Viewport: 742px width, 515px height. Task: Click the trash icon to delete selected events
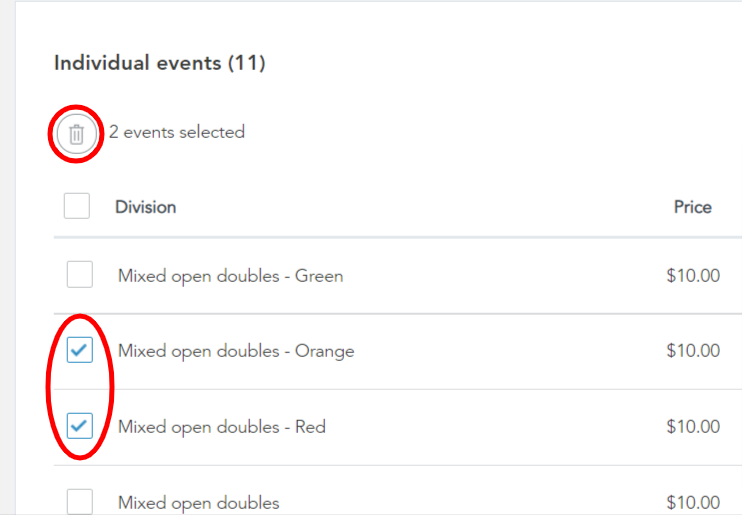(76, 134)
